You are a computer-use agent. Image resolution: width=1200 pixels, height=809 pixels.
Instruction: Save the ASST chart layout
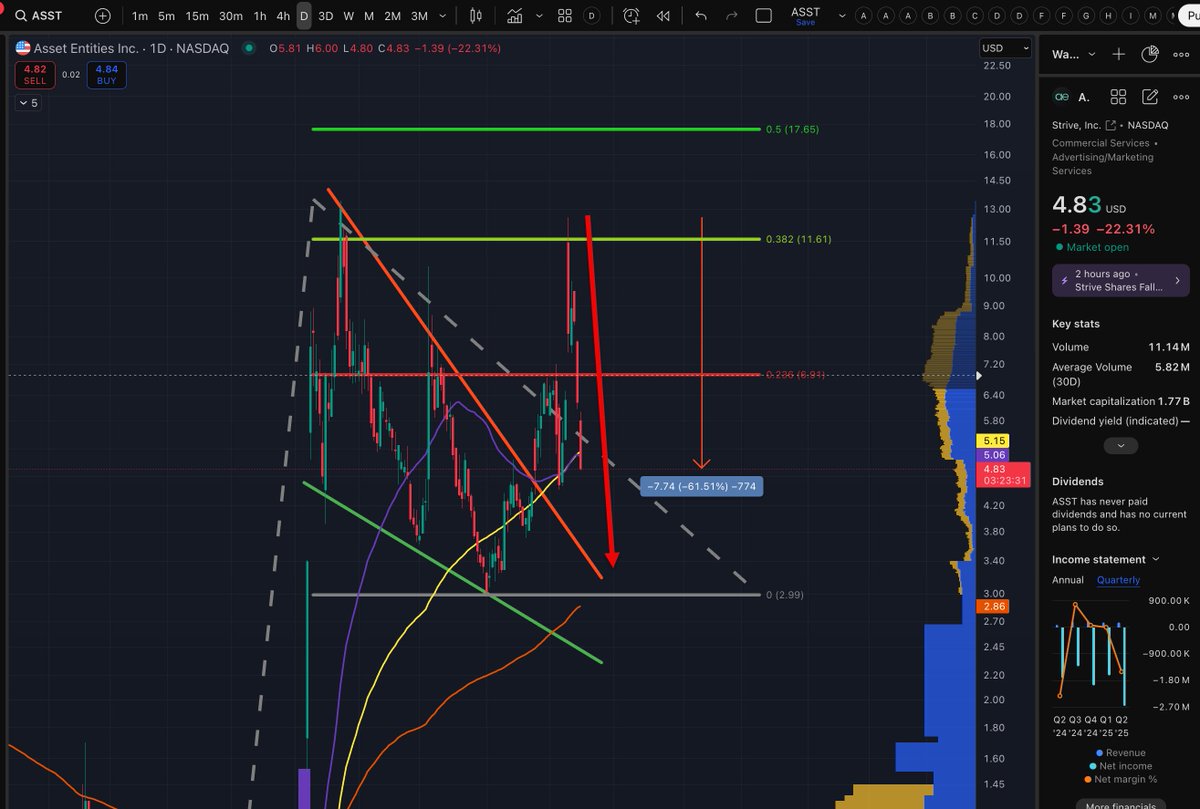click(805, 16)
